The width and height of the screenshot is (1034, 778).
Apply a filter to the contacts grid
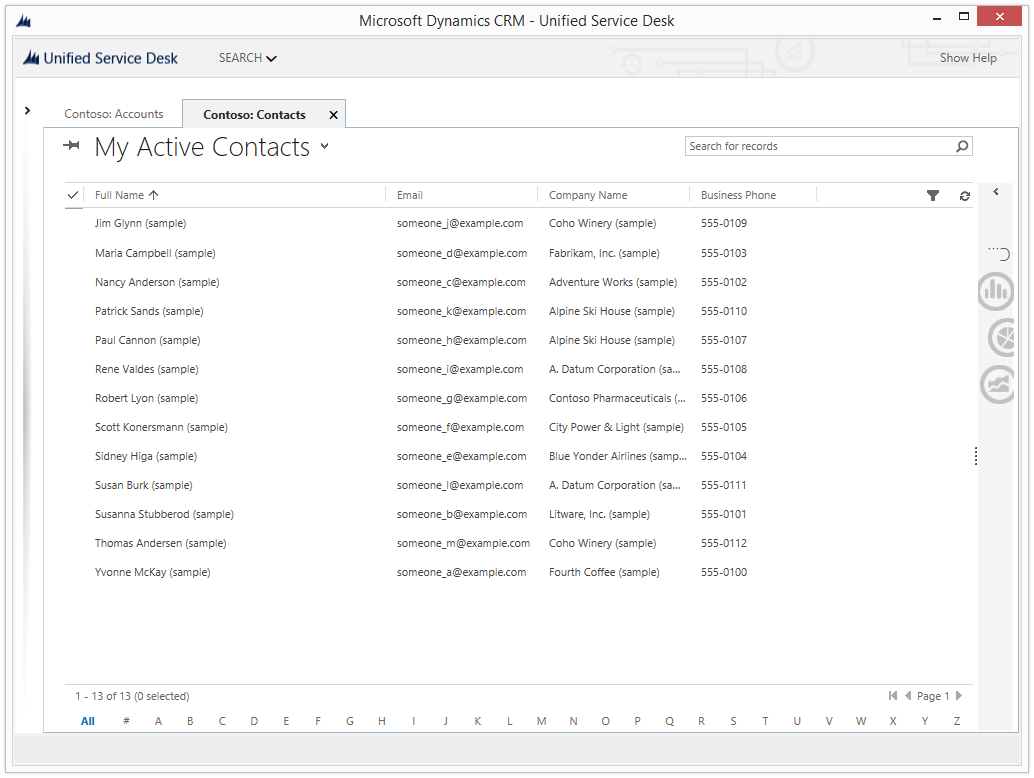[x=933, y=195]
